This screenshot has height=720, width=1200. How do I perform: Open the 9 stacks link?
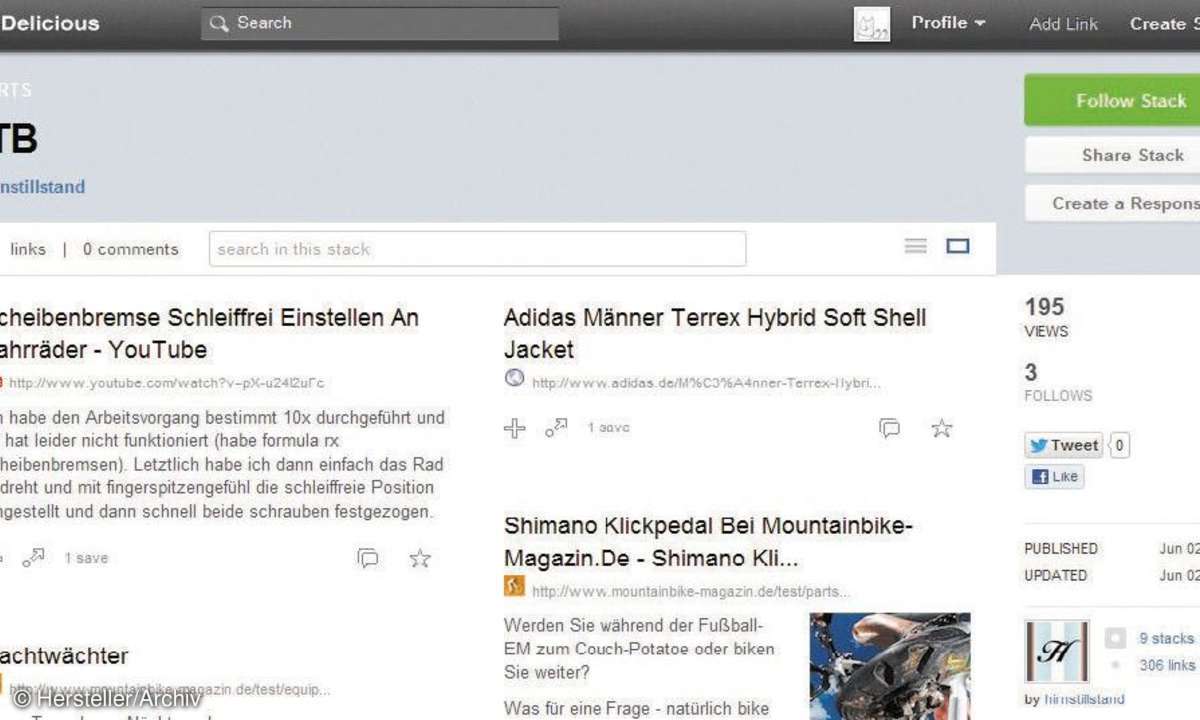coord(1166,638)
